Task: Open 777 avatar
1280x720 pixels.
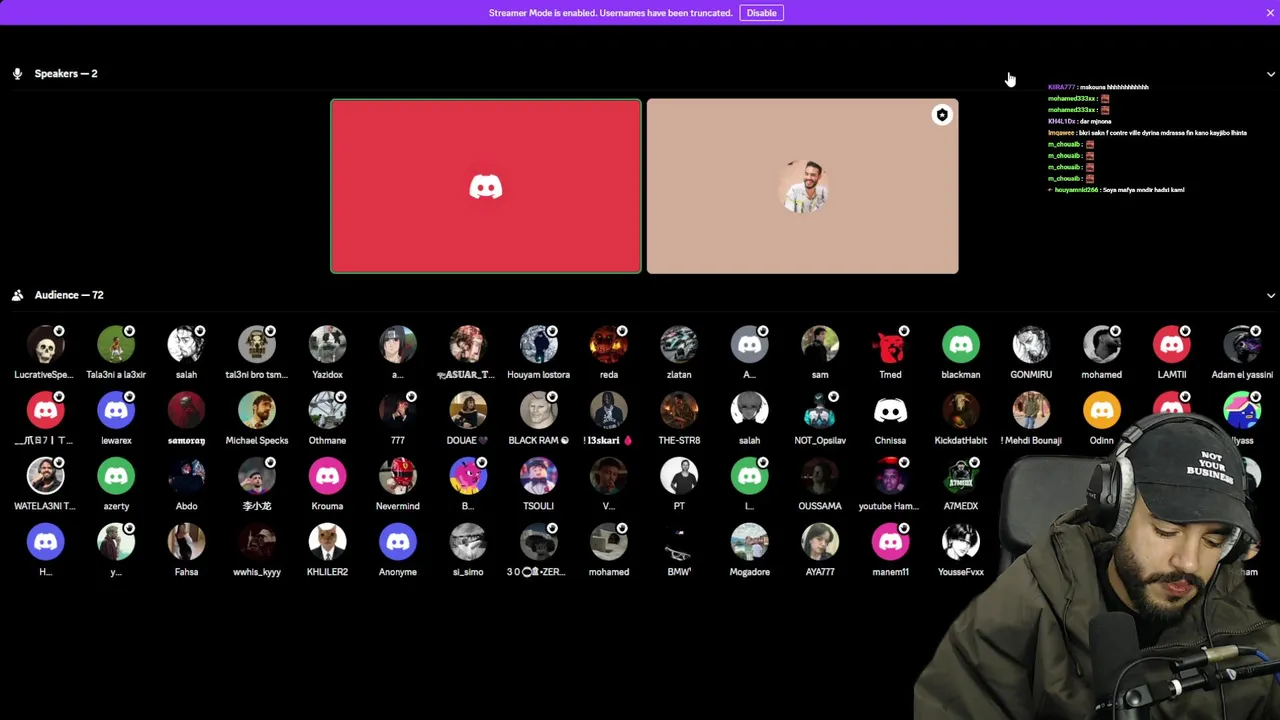Action: [x=398, y=411]
